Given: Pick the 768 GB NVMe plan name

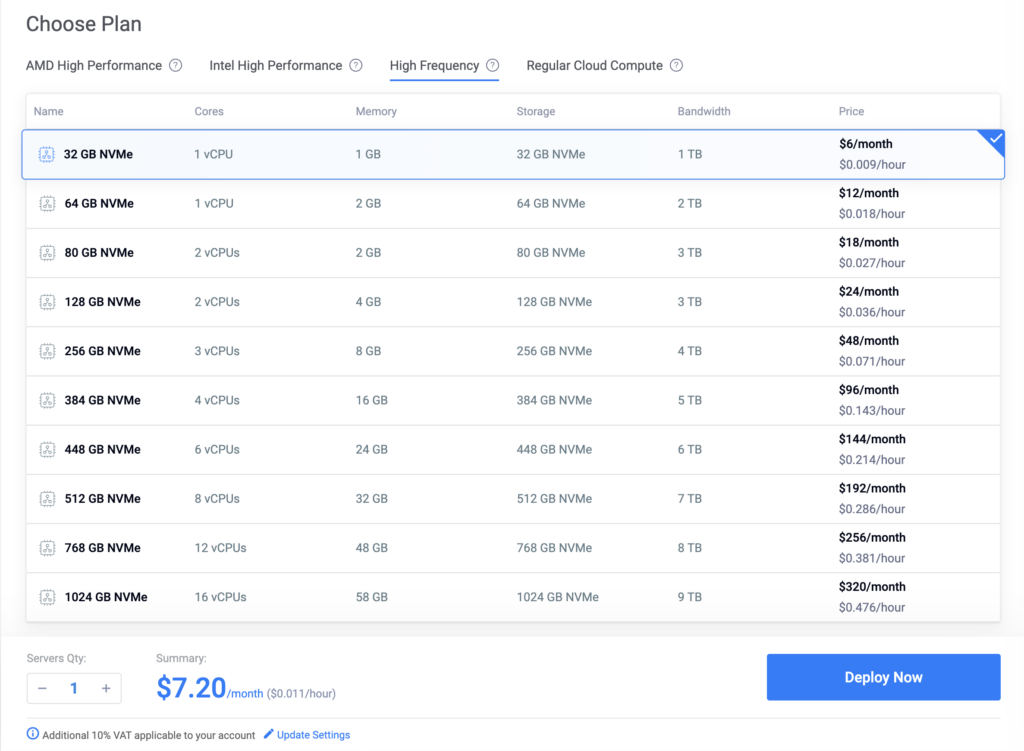Looking at the screenshot, I should tap(103, 548).
